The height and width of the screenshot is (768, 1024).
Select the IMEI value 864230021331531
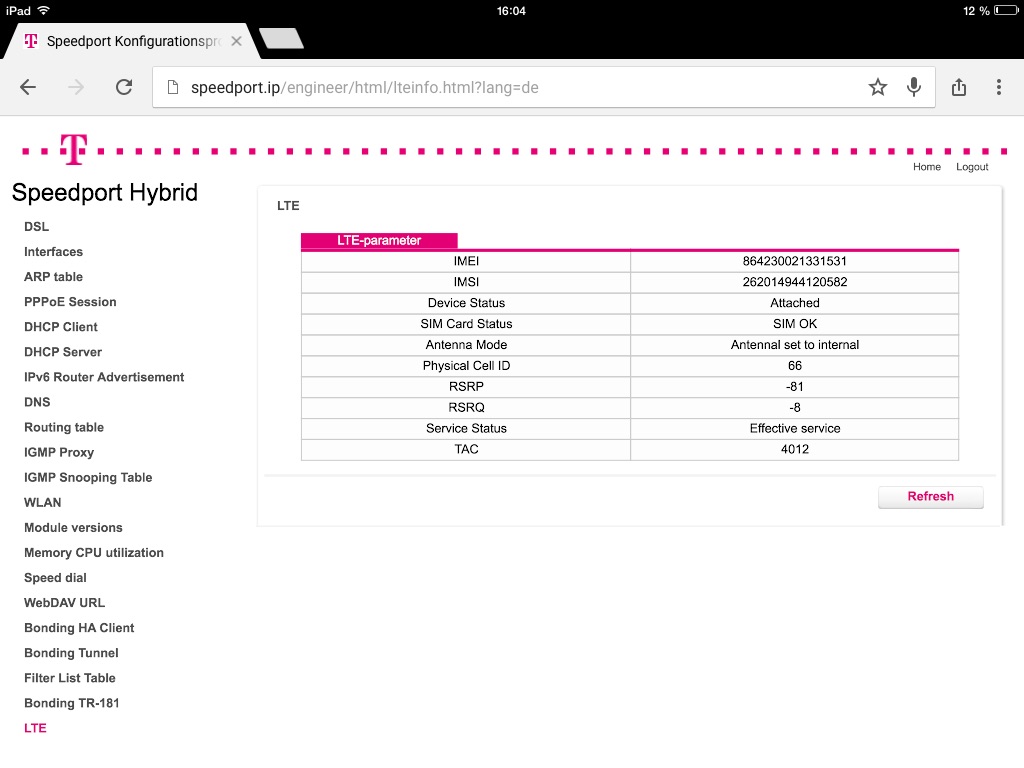coord(795,261)
